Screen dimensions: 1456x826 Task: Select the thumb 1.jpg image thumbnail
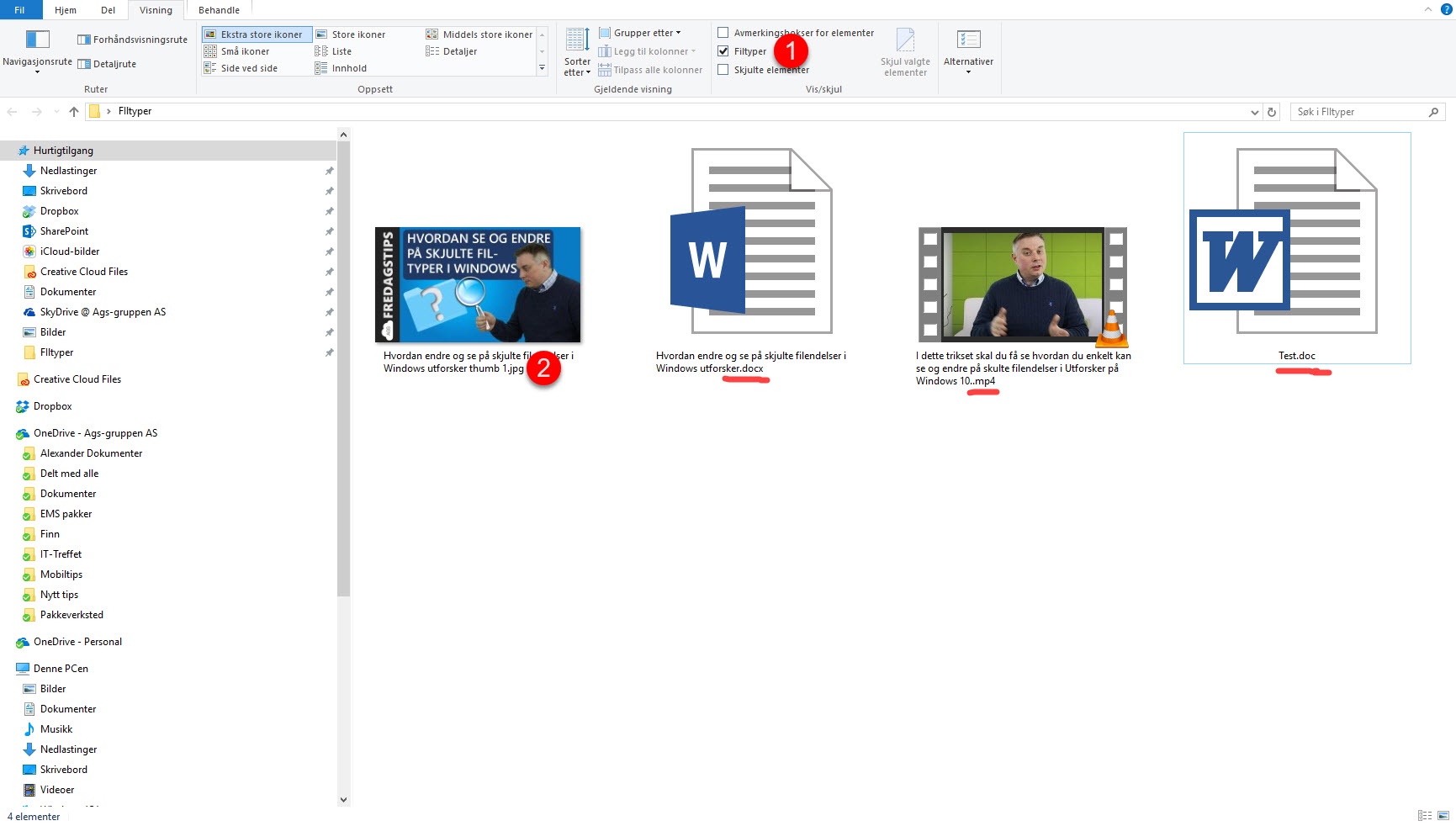[x=478, y=284]
